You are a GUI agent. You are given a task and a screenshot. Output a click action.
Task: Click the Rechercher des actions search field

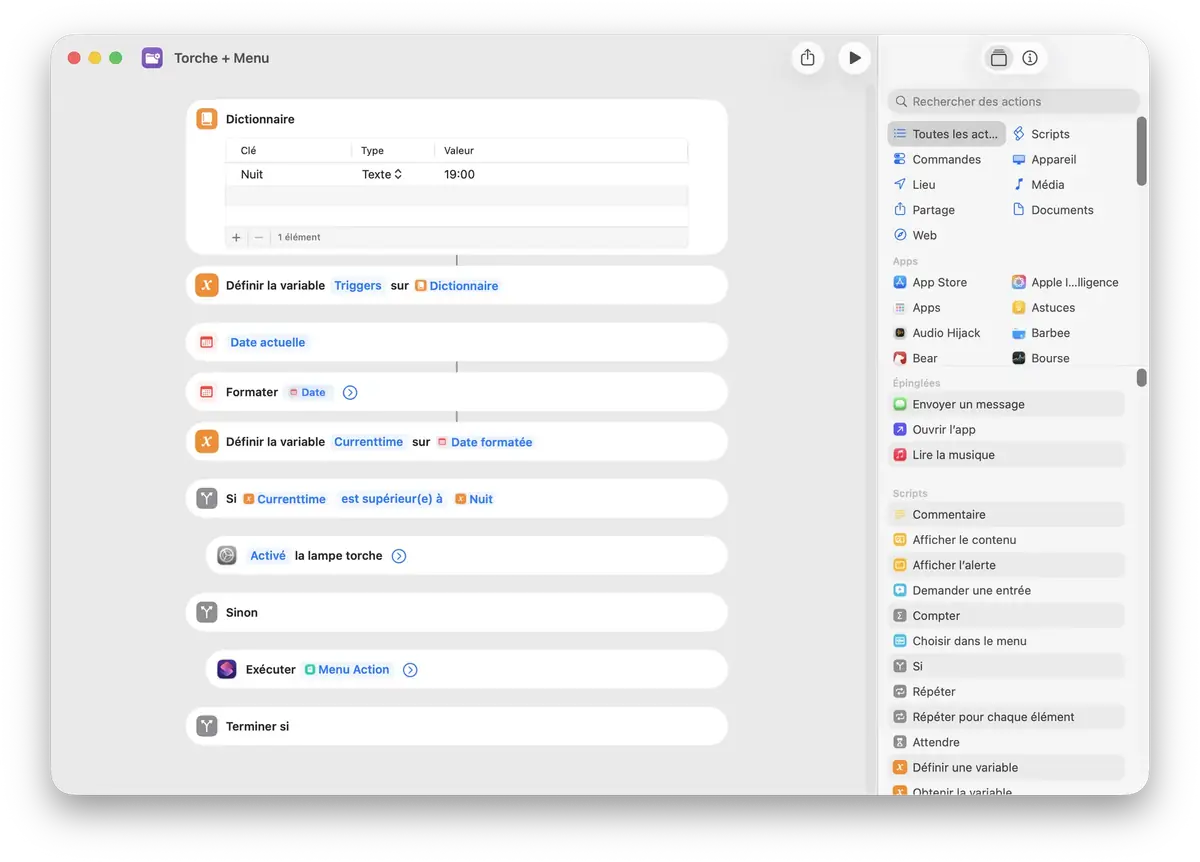tap(1013, 101)
